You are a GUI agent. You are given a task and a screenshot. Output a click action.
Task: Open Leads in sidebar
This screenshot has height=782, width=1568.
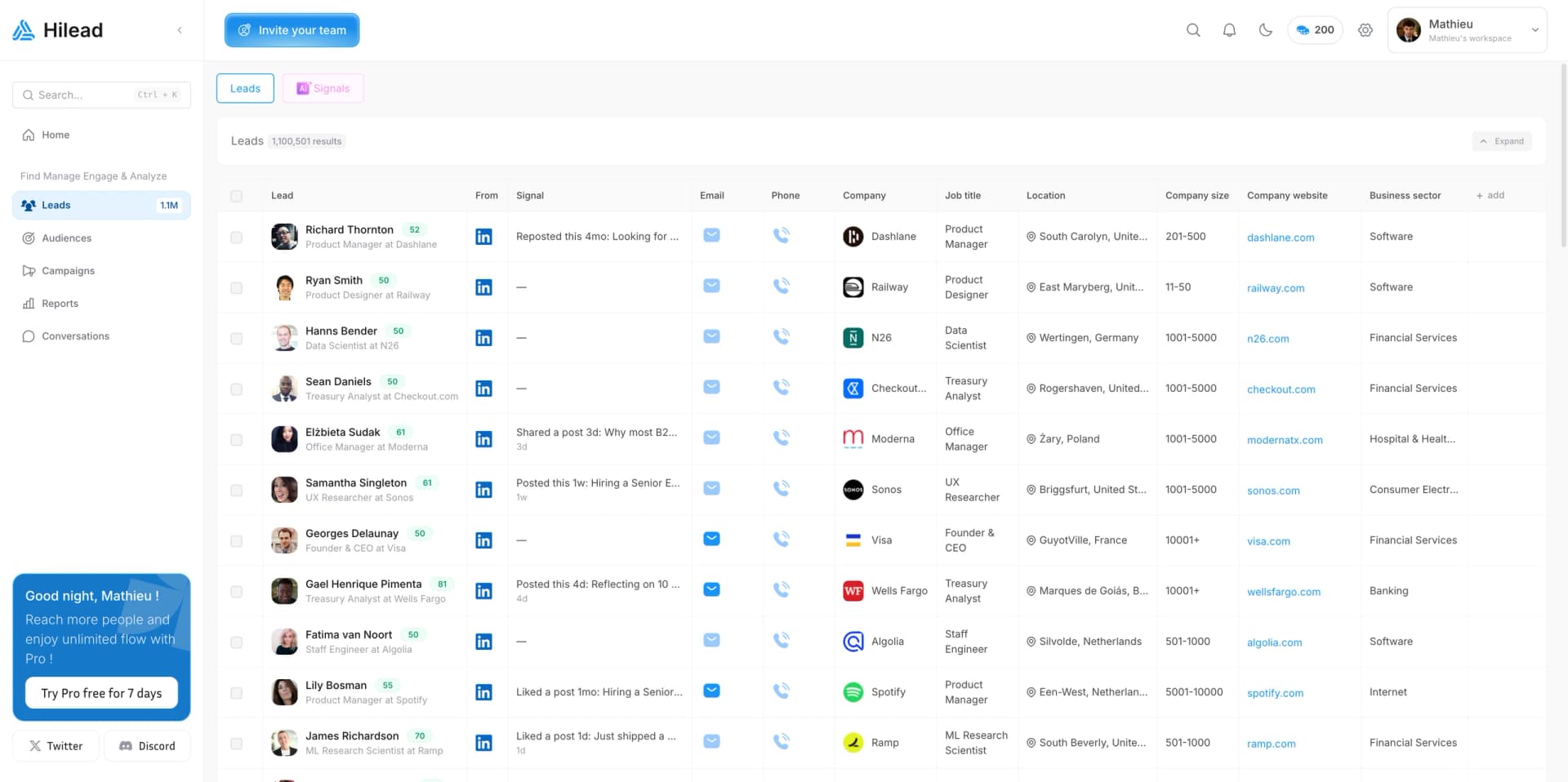click(101, 205)
